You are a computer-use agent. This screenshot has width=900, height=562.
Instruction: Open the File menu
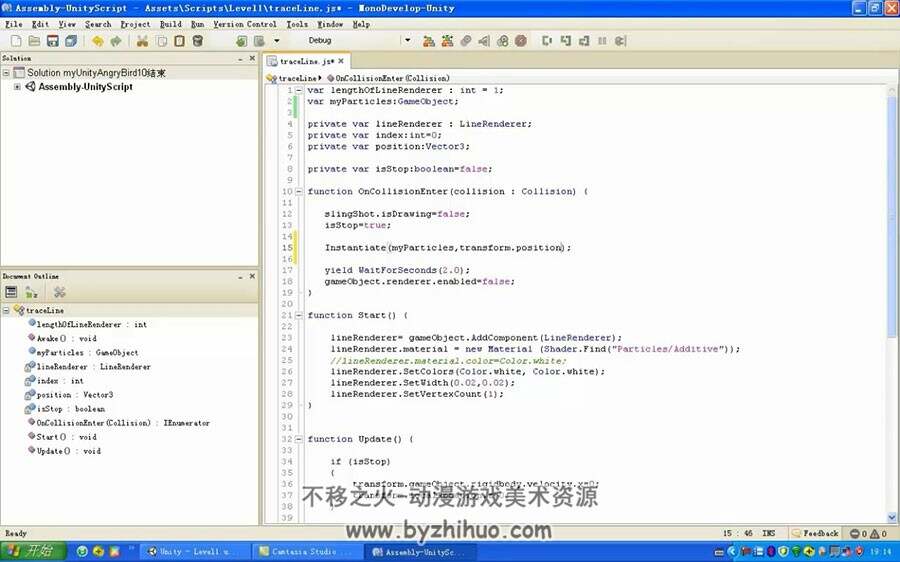coord(14,24)
